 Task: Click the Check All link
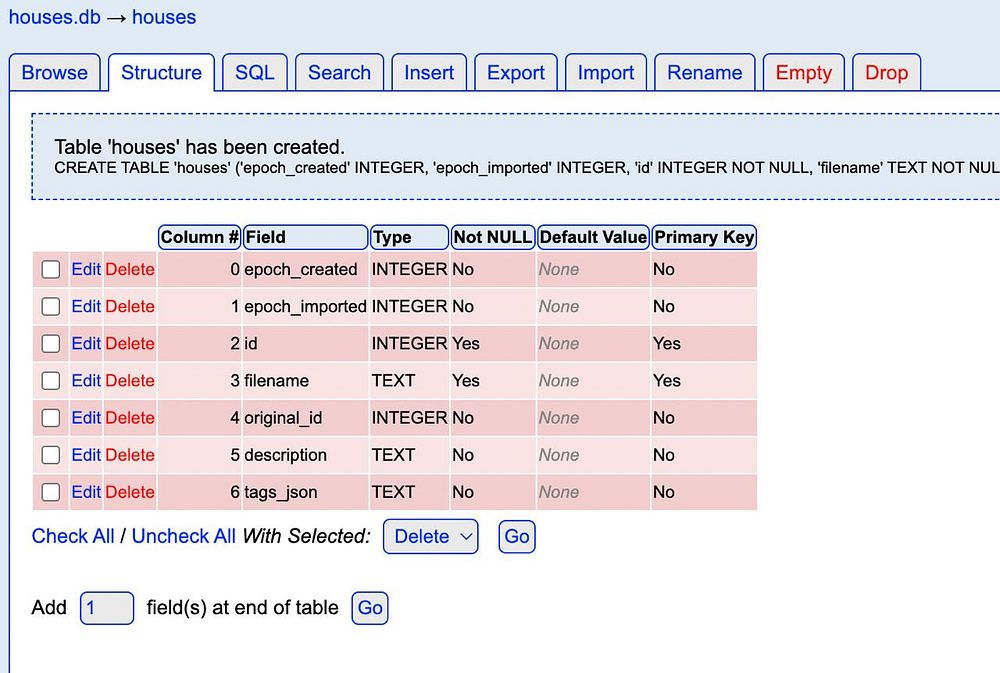73,536
